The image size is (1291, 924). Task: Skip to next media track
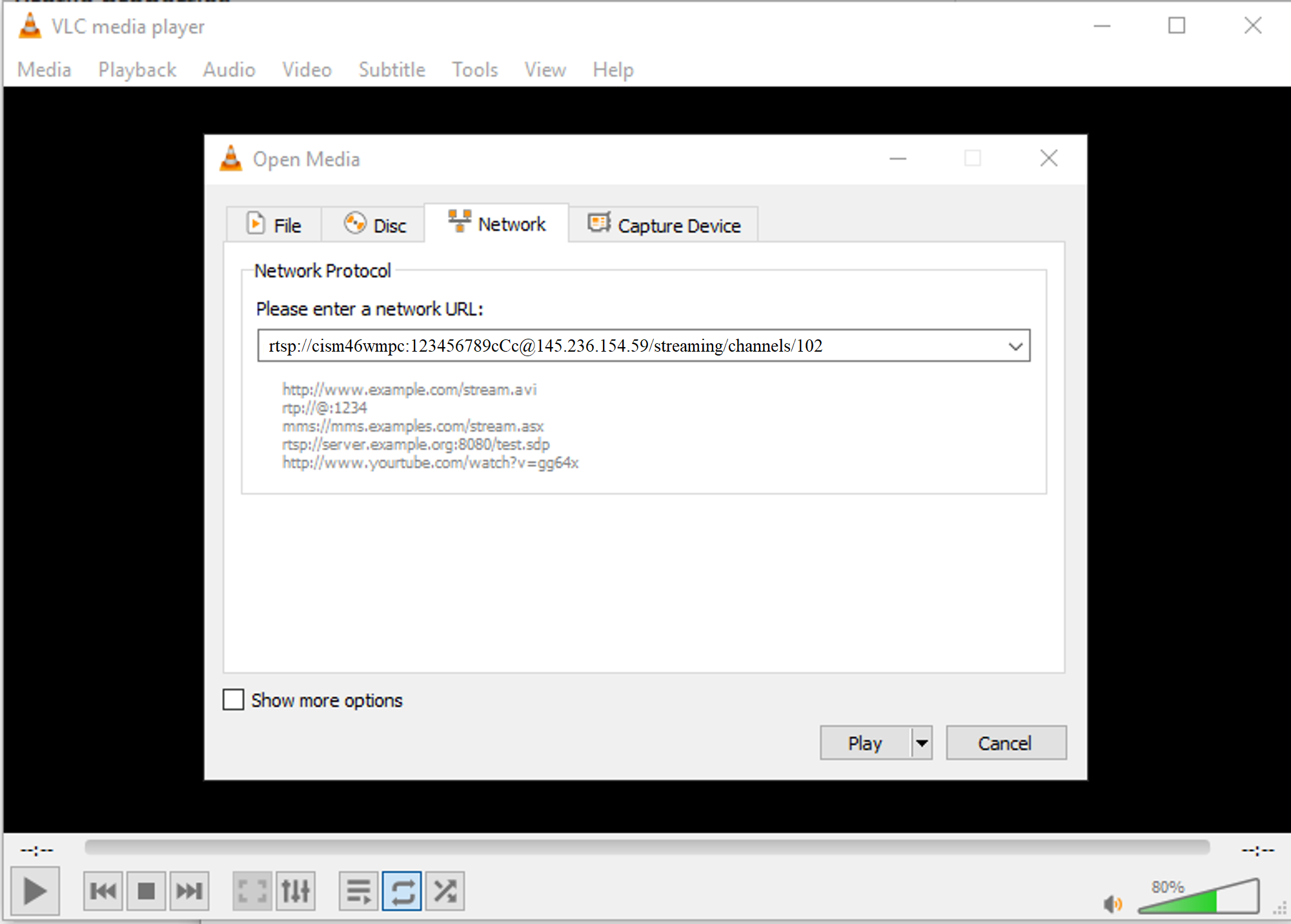pos(189,891)
